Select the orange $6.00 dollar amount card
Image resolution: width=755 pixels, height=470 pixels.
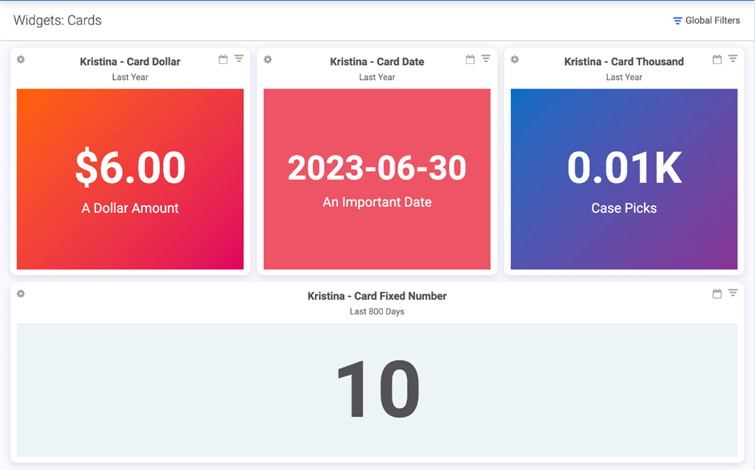(130, 179)
